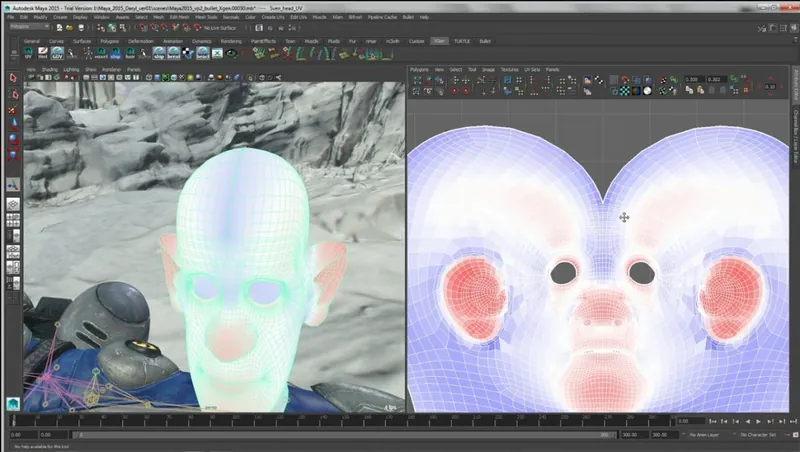Switch to the TURTLE shelf tab
The width and height of the screenshot is (800, 452).
point(462,41)
